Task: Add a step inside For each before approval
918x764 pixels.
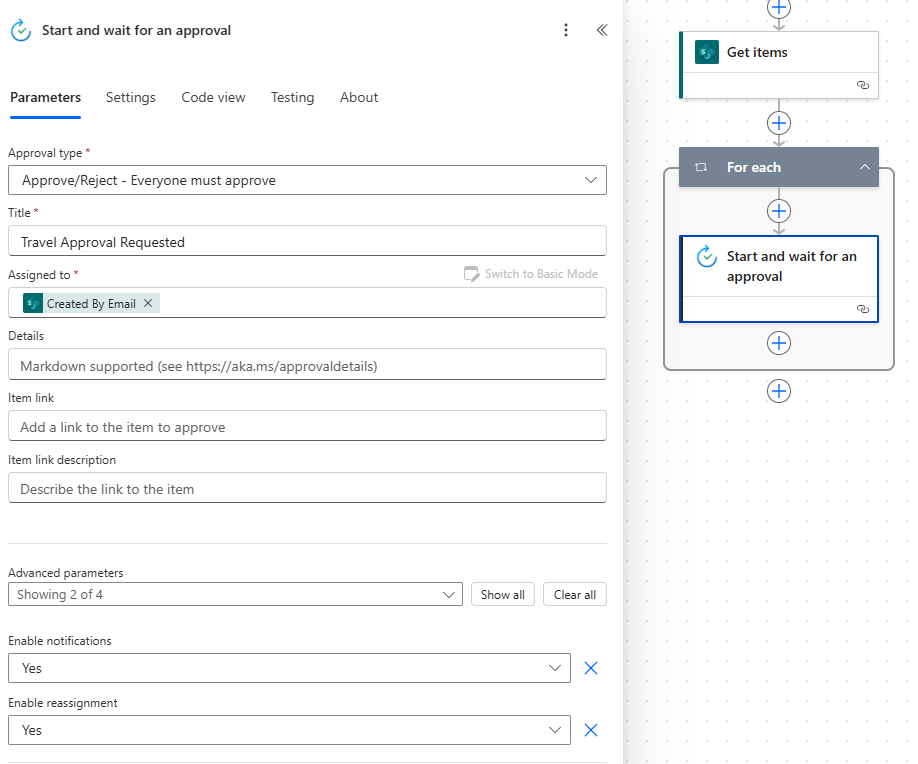Action: pyautogui.click(x=779, y=211)
